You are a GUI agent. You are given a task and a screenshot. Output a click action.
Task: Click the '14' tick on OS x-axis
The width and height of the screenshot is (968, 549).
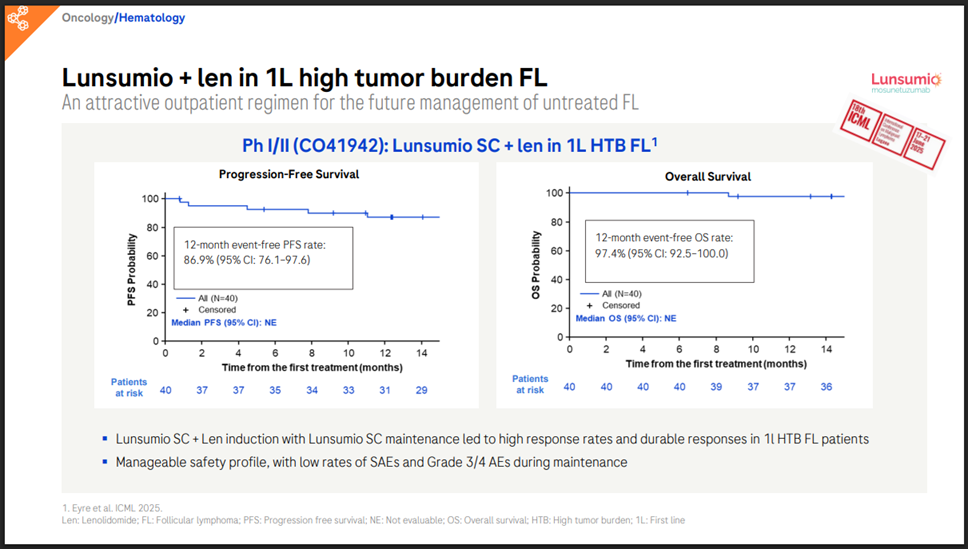pos(827,350)
